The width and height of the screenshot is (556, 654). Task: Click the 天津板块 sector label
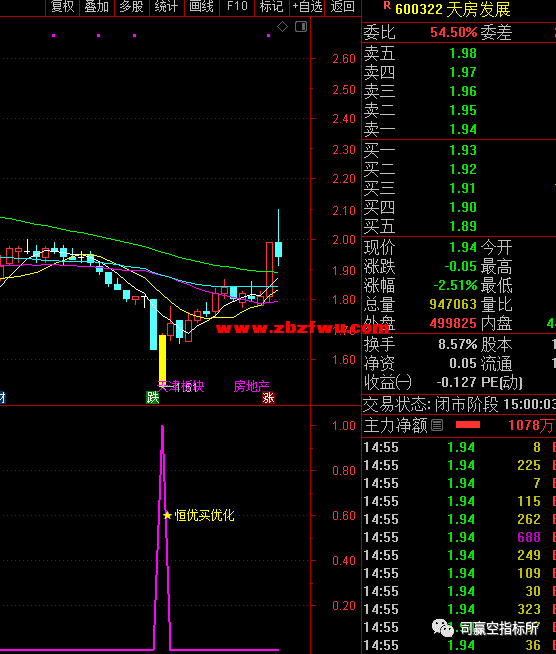click(x=181, y=386)
